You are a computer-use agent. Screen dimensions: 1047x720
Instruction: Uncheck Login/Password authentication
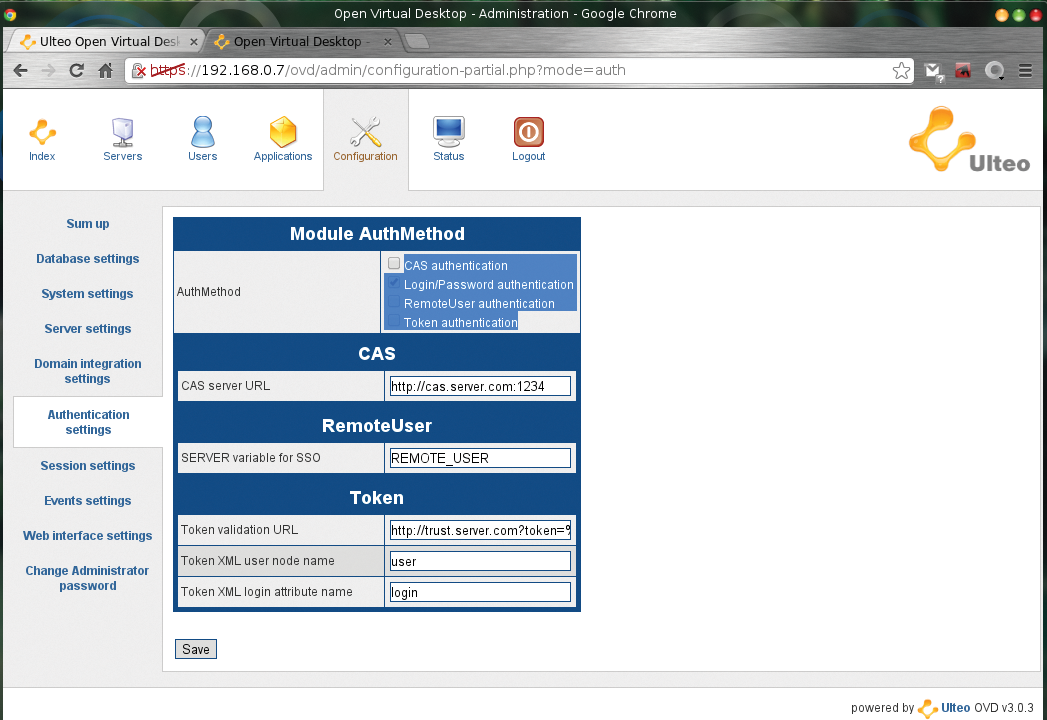[x=394, y=284]
